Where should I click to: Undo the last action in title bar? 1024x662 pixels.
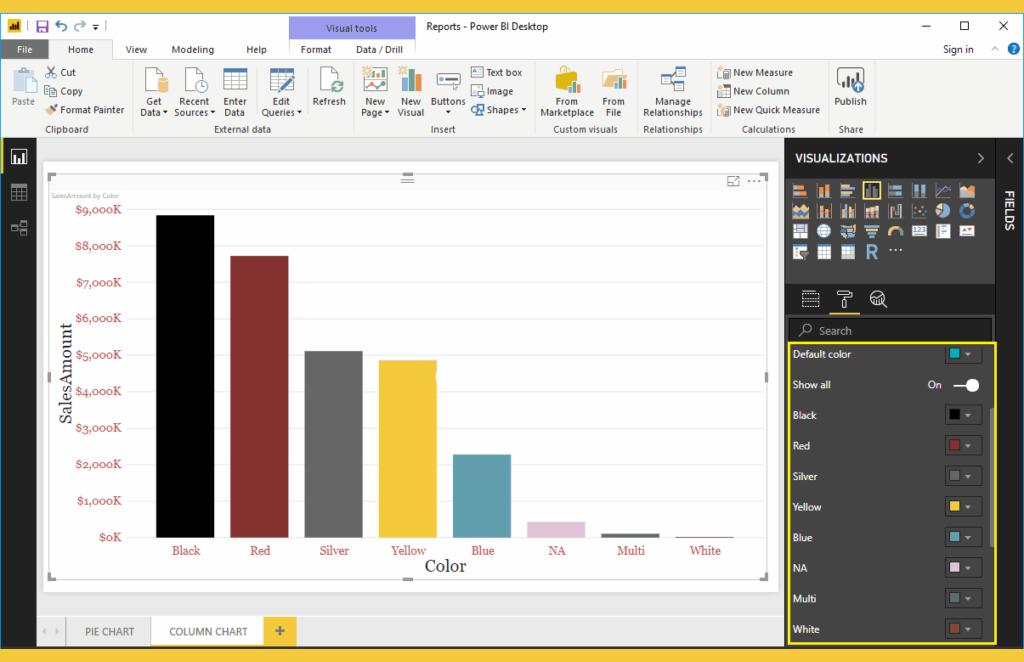coord(61,26)
